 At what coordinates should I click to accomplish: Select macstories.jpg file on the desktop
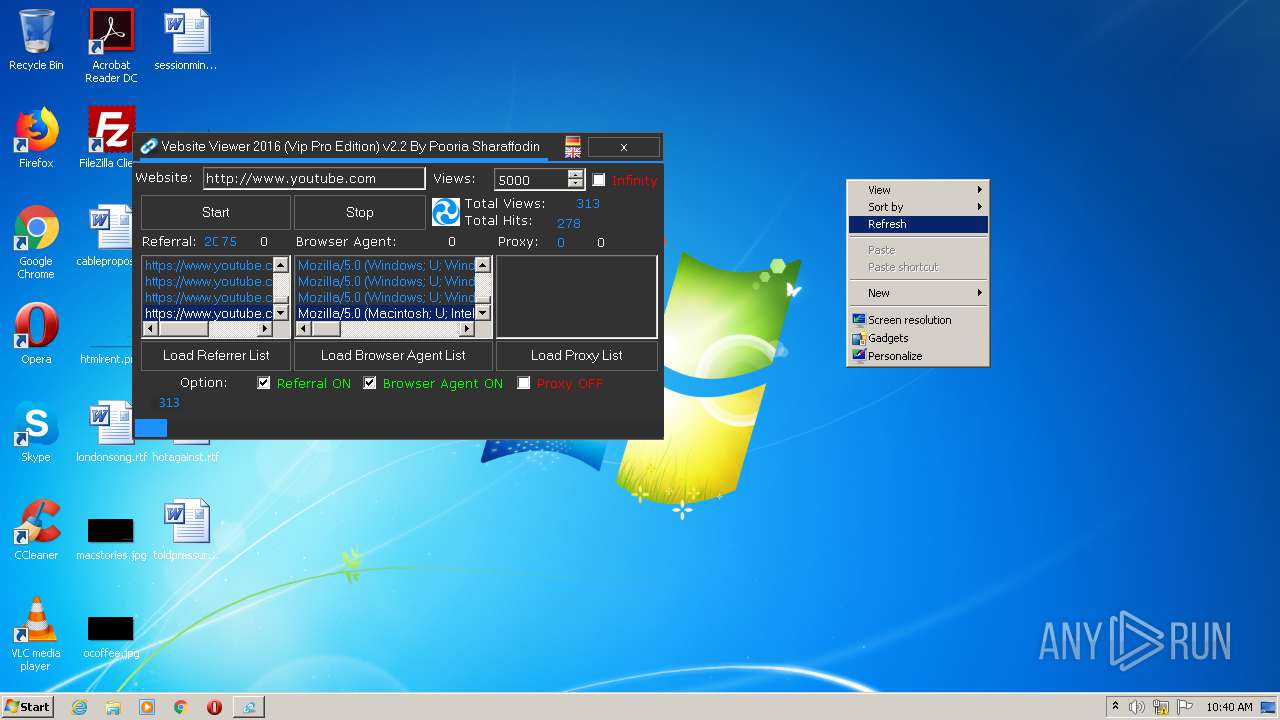click(x=111, y=538)
